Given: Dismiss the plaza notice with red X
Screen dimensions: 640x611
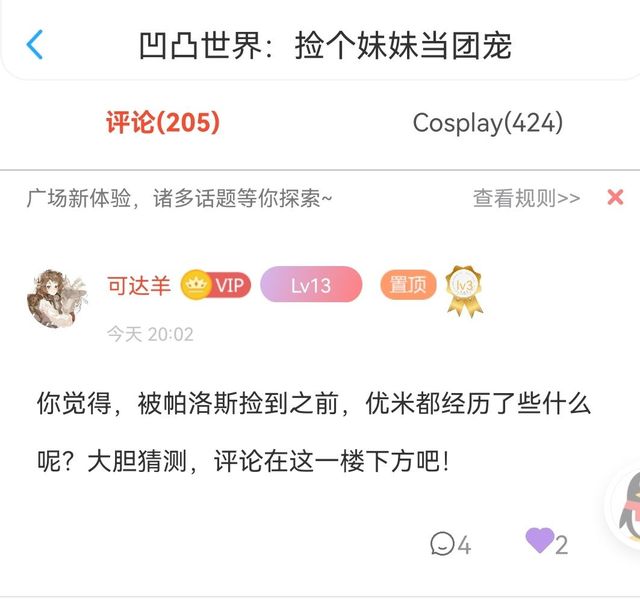Looking at the screenshot, I should click(x=615, y=197).
